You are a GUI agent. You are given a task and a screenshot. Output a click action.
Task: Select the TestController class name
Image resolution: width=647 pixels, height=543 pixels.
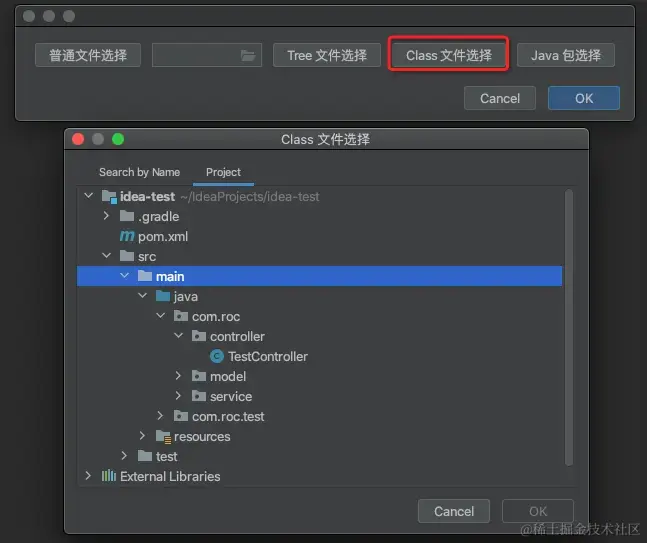point(268,356)
